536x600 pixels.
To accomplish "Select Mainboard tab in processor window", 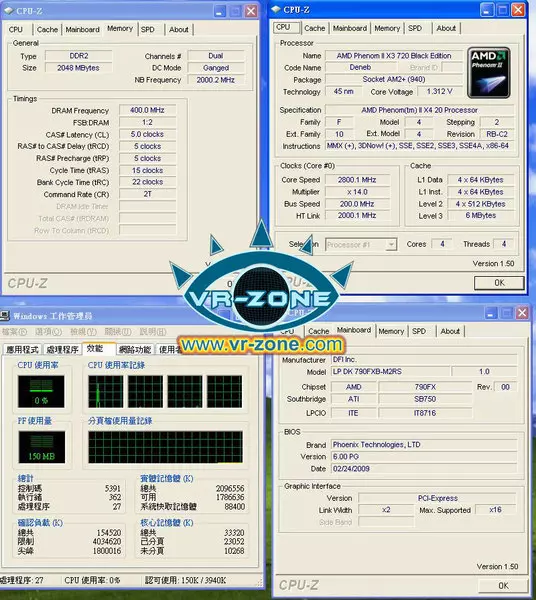I will pyautogui.click(x=350, y=28).
